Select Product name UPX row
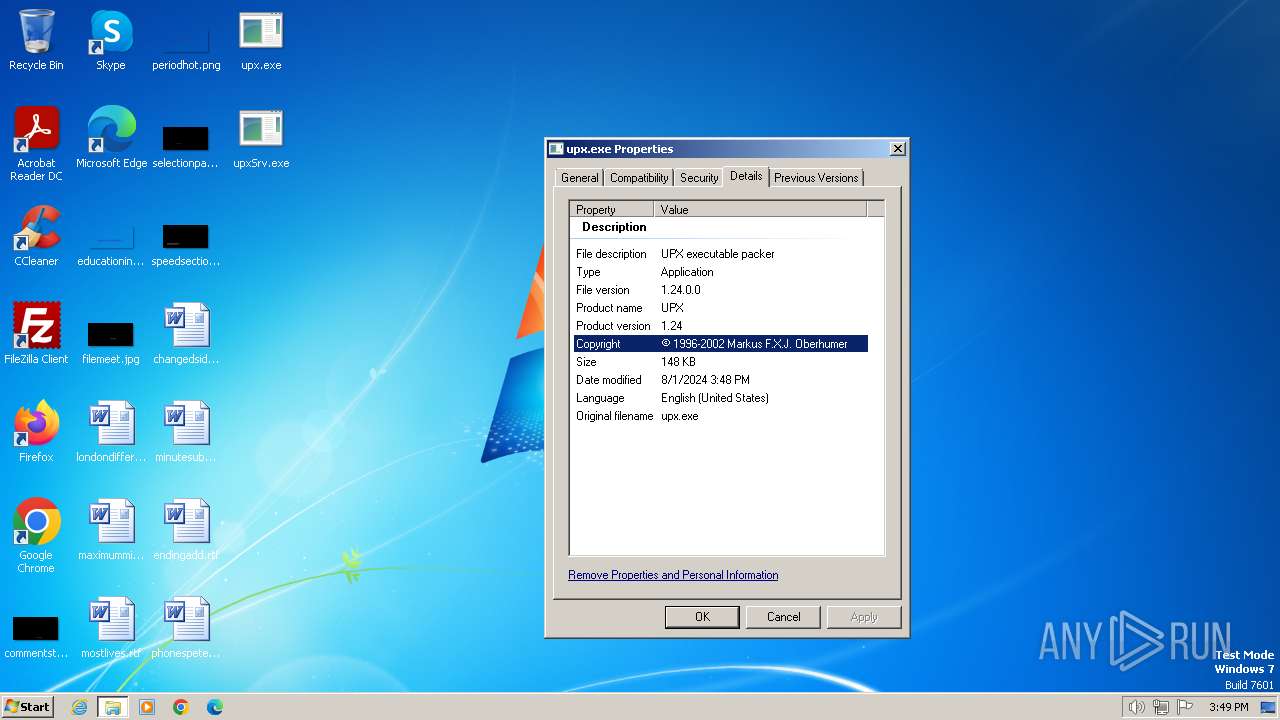This screenshot has height=720, width=1280. (721, 308)
